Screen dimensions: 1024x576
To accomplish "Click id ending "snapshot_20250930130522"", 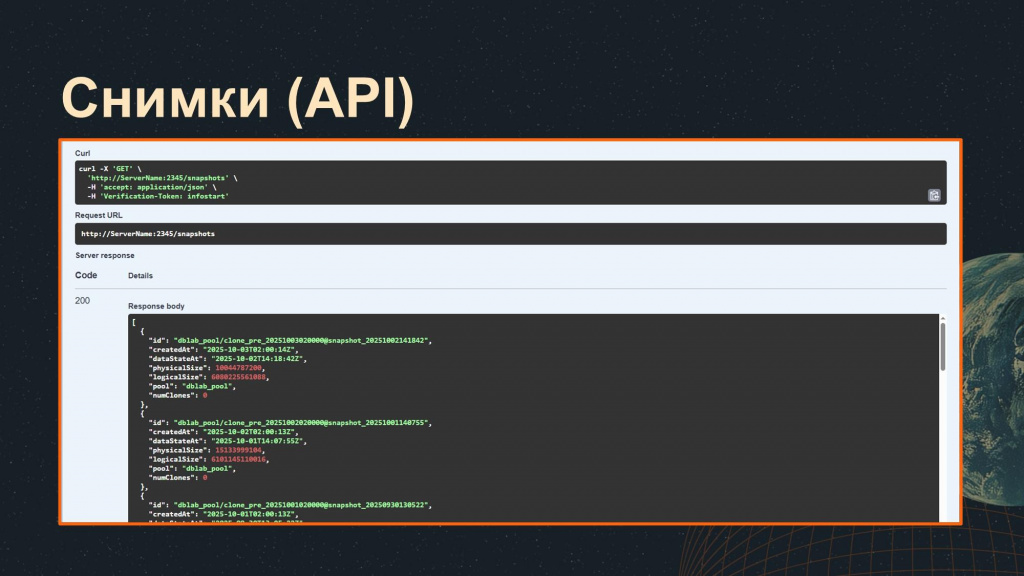I will point(300,505).
